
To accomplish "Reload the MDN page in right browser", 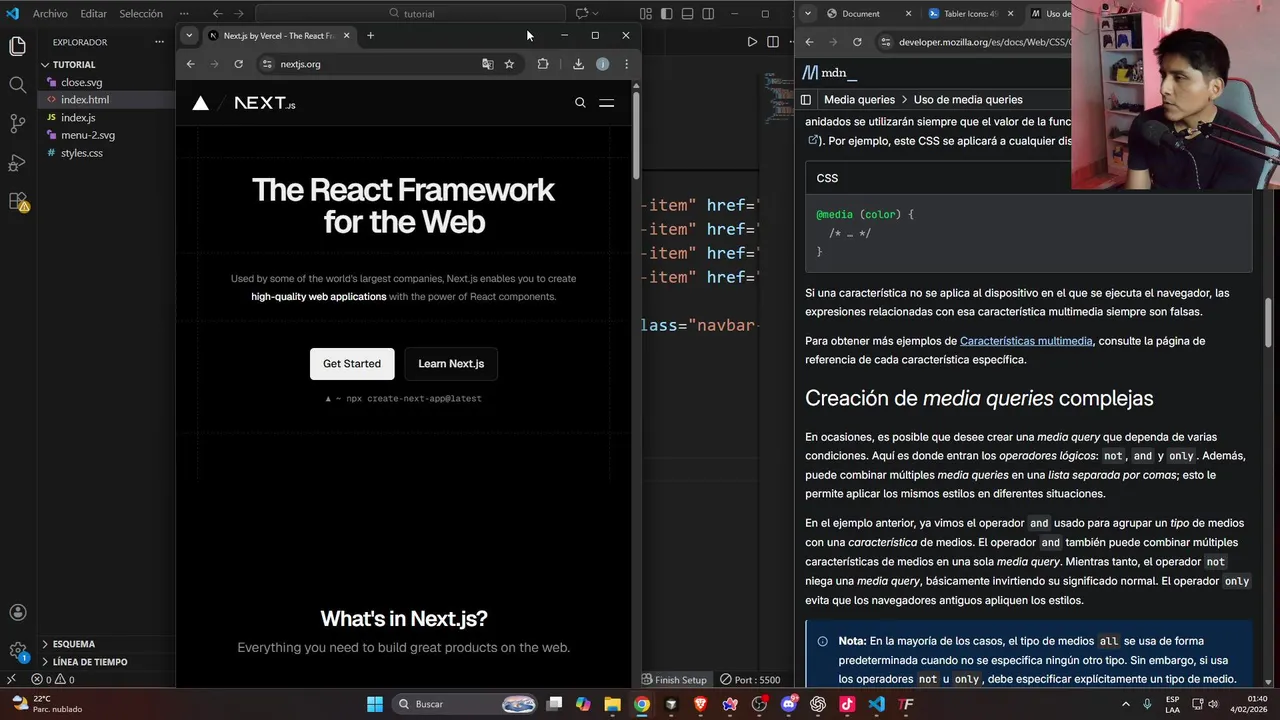I will [857, 42].
